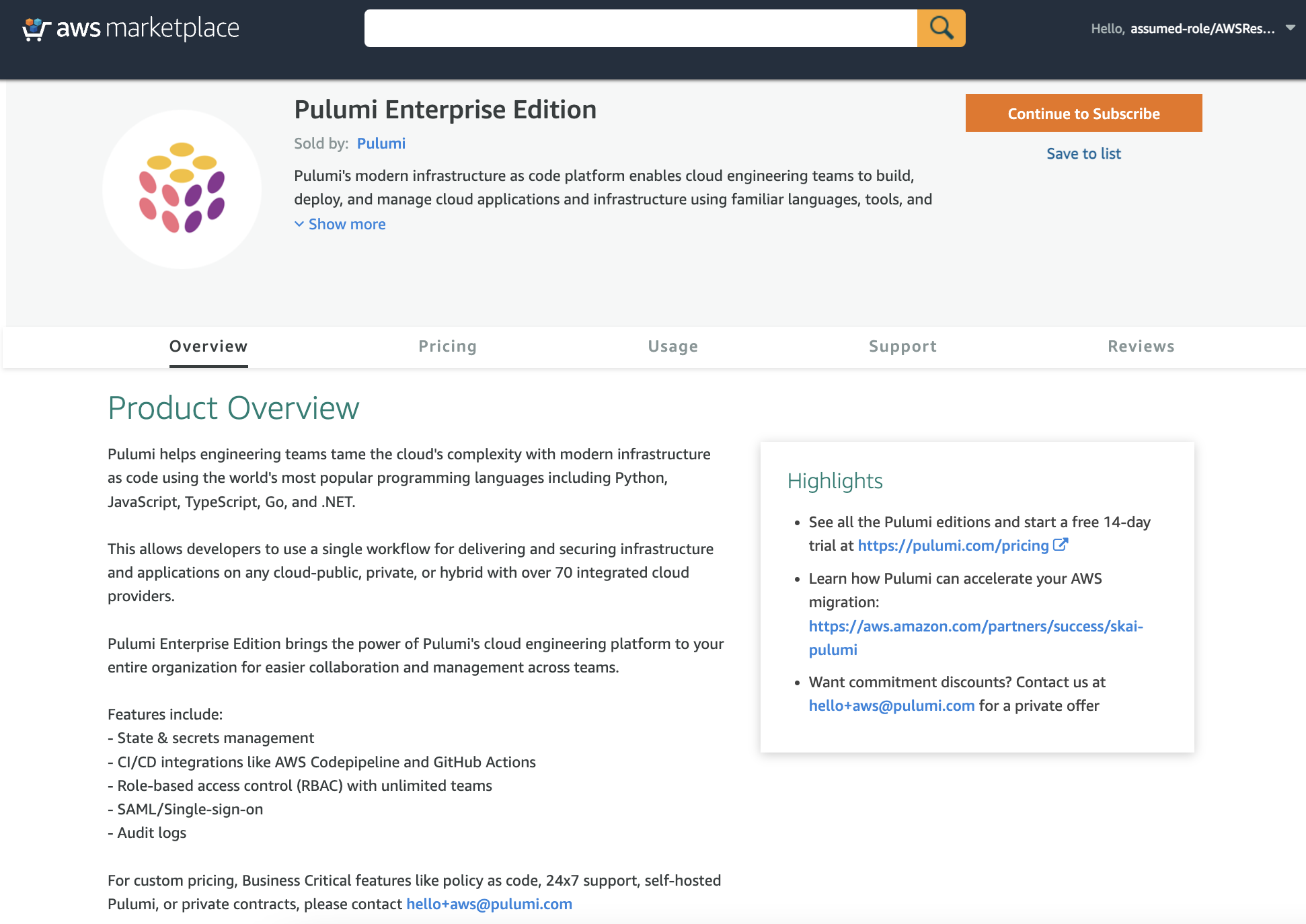1306x924 pixels.
Task: Click the 'Sold by:' label
Action: point(321,143)
